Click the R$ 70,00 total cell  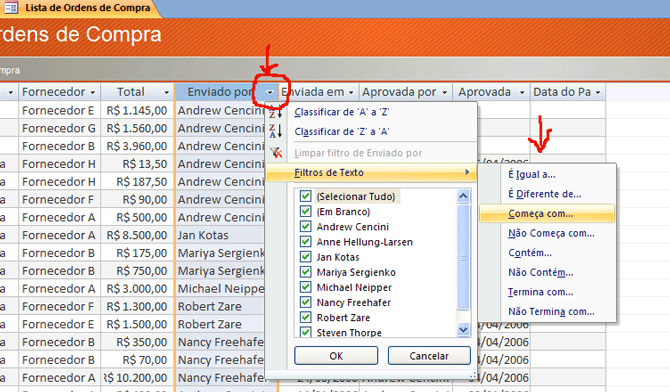coord(137,360)
